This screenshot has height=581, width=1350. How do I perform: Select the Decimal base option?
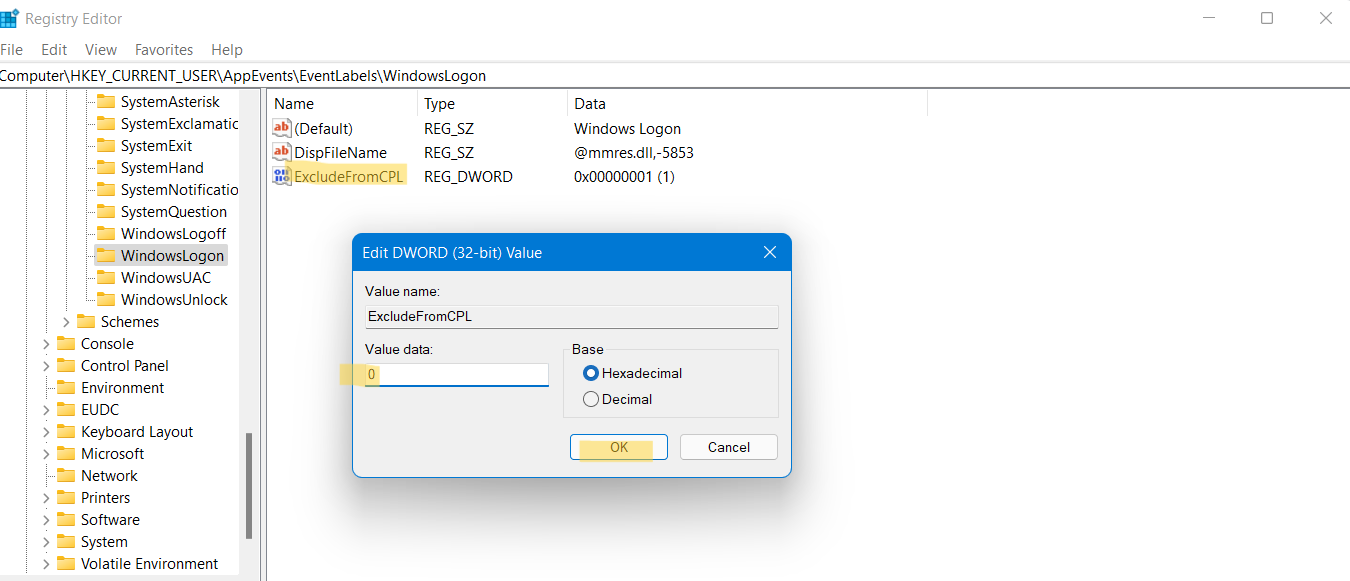pyautogui.click(x=590, y=398)
